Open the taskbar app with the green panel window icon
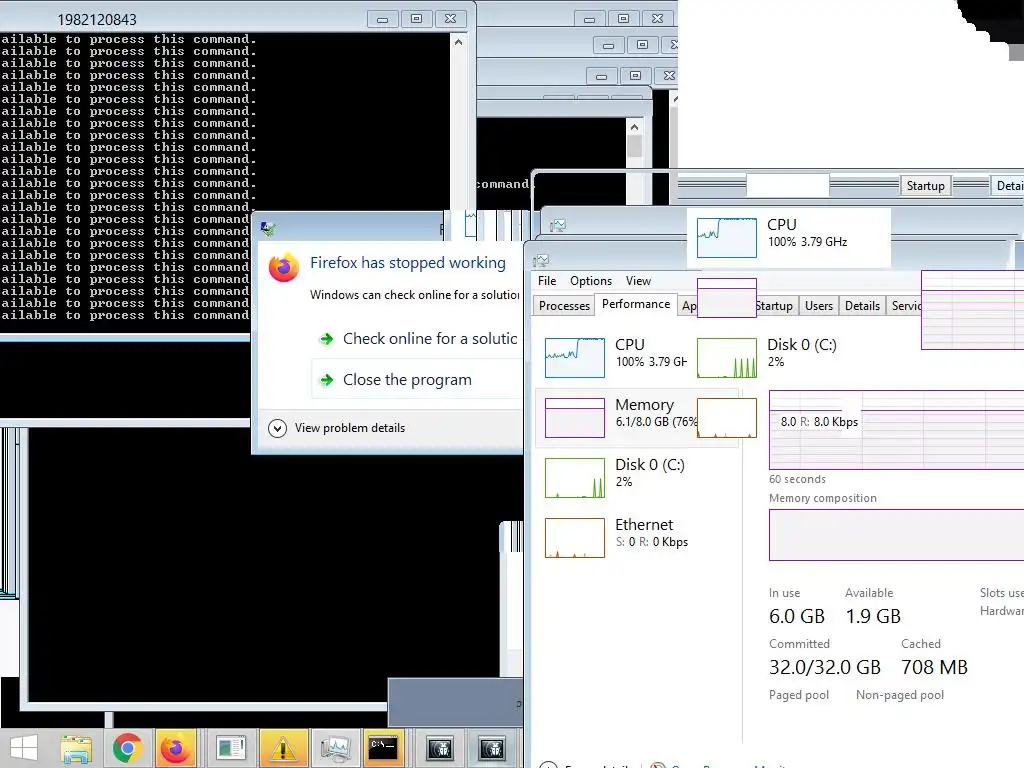The width and height of the screenshot is (1024, 768). [x=231, y=748]
